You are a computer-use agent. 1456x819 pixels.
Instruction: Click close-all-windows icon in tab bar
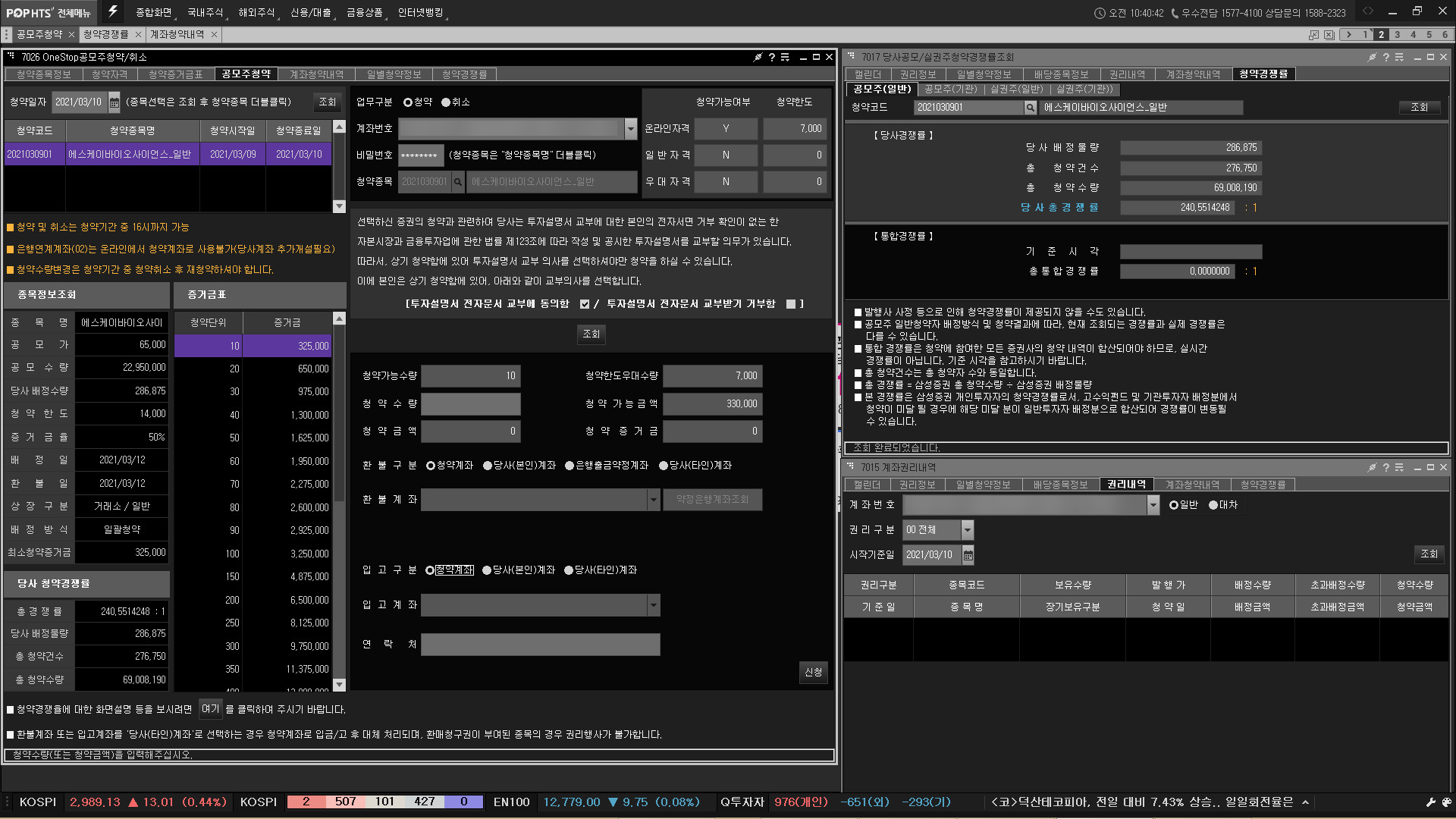[x=1329, y=35]
